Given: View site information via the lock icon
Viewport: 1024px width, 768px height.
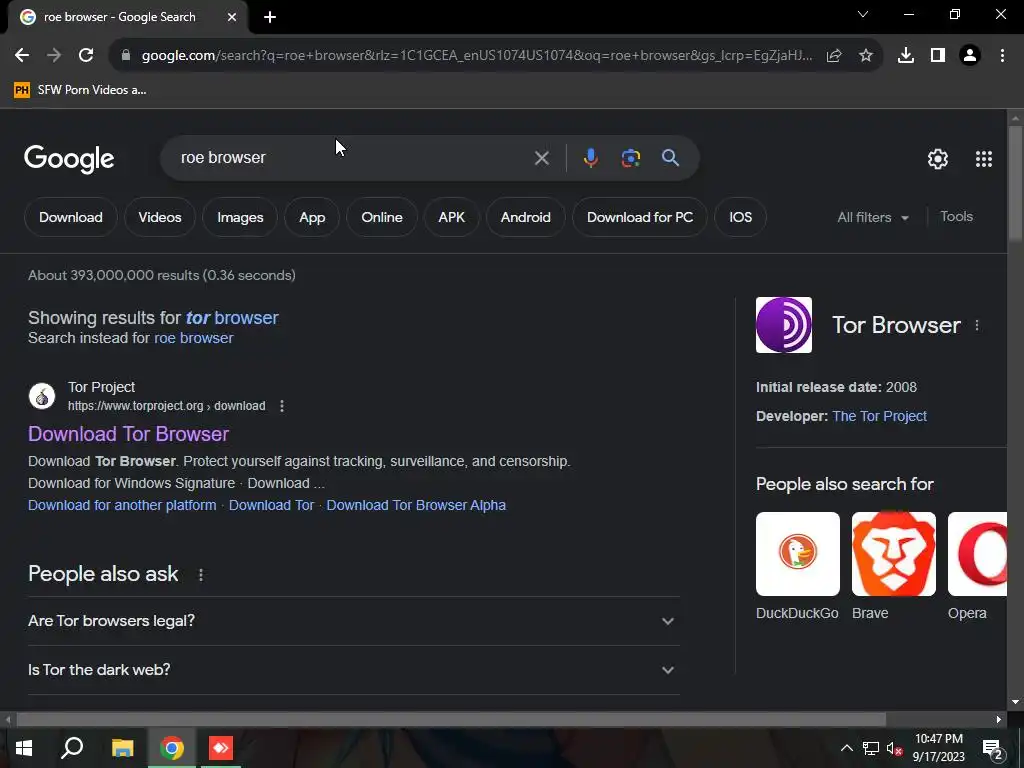Looking at the screenshot, I should 126,56.
